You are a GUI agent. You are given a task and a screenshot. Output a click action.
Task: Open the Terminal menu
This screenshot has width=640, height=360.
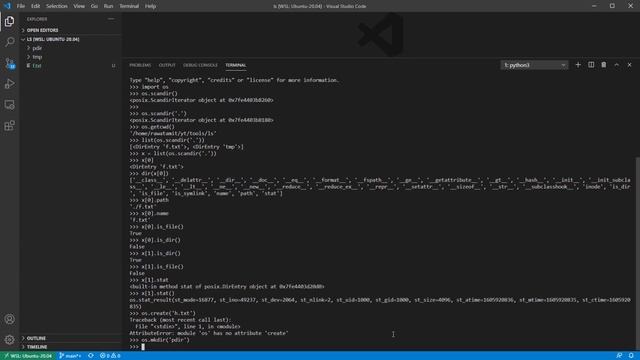pos(129,6)
